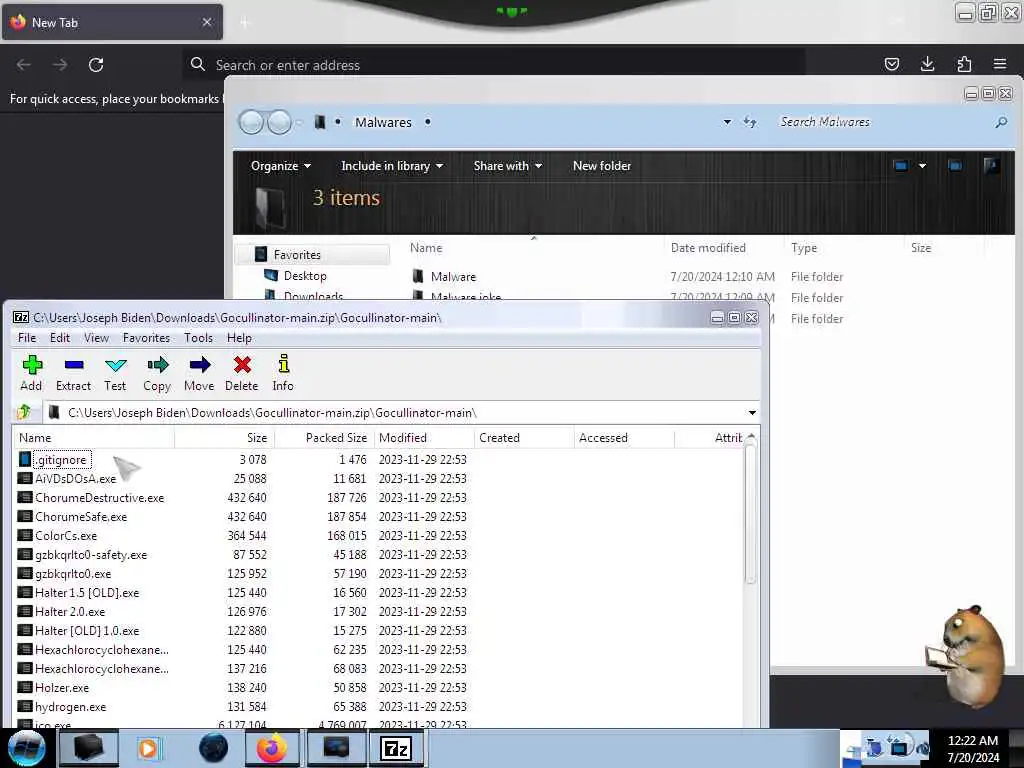The width and height of the screenshot is (1024, 768).
Task: Click the Test icon in 7-Zip
Action: (116, 364)
